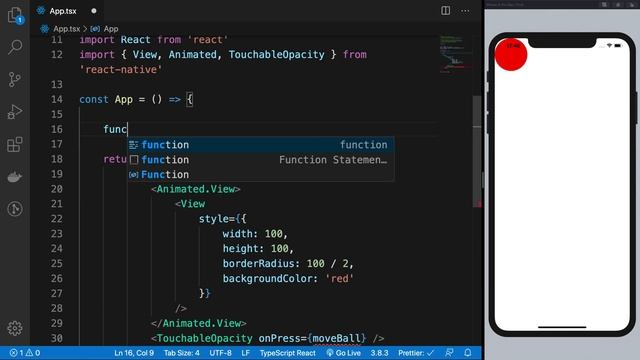Click the editor vertical scrollbar

coord(477,151)
